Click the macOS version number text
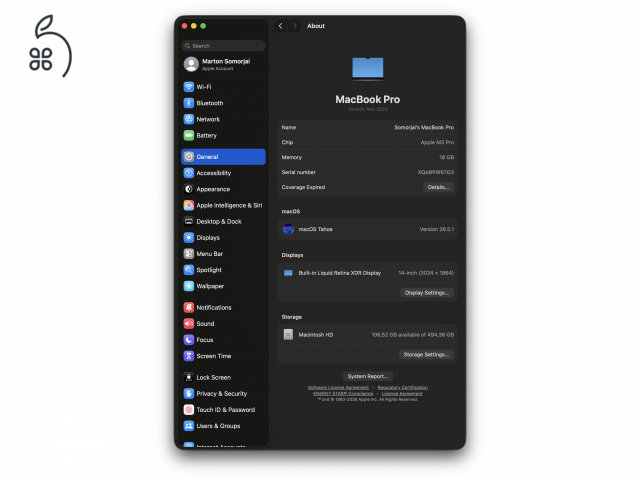Image resolution: width=640 pixels, height=480 pixels. coord(437,229)
